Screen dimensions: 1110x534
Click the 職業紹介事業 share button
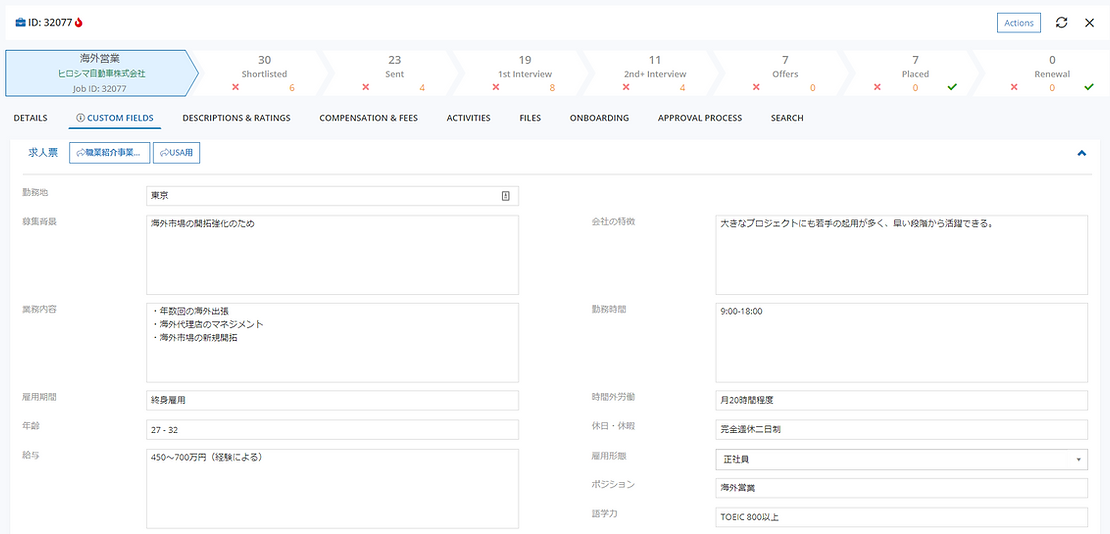click(110, 153)
